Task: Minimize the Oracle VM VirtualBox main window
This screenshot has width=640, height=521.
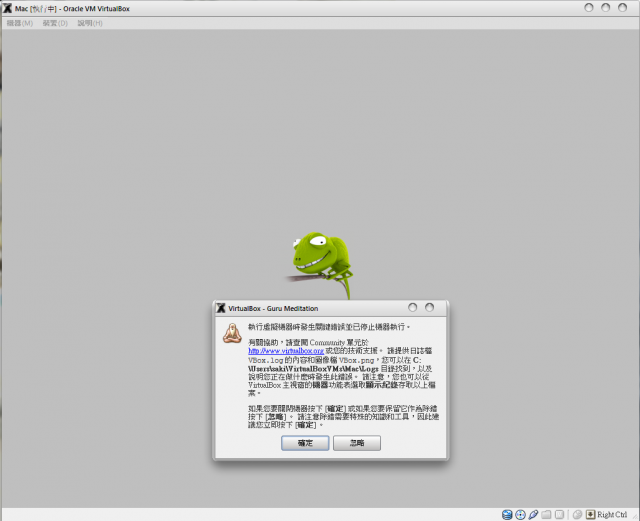Action: pos(589,8)
